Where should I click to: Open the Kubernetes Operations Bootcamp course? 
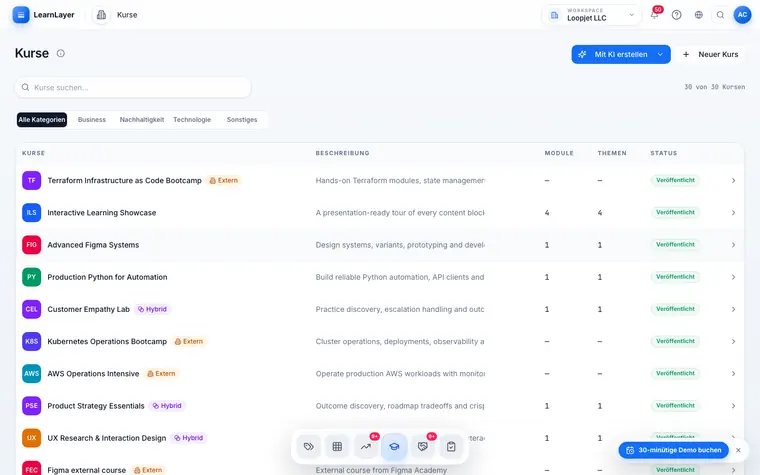(x=107, y=341)
